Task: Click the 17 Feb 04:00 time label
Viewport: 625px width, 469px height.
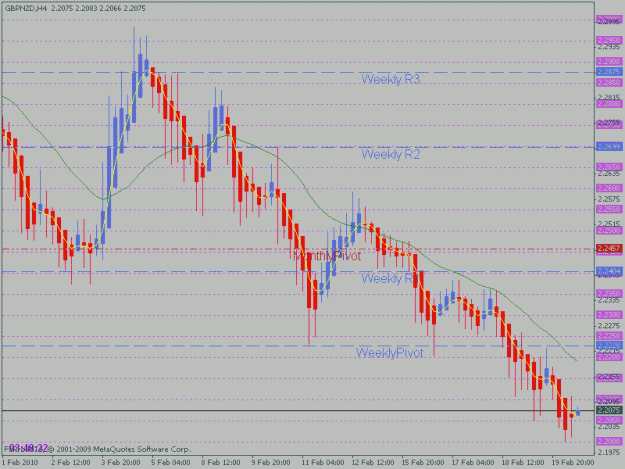Action: [473, 462]
